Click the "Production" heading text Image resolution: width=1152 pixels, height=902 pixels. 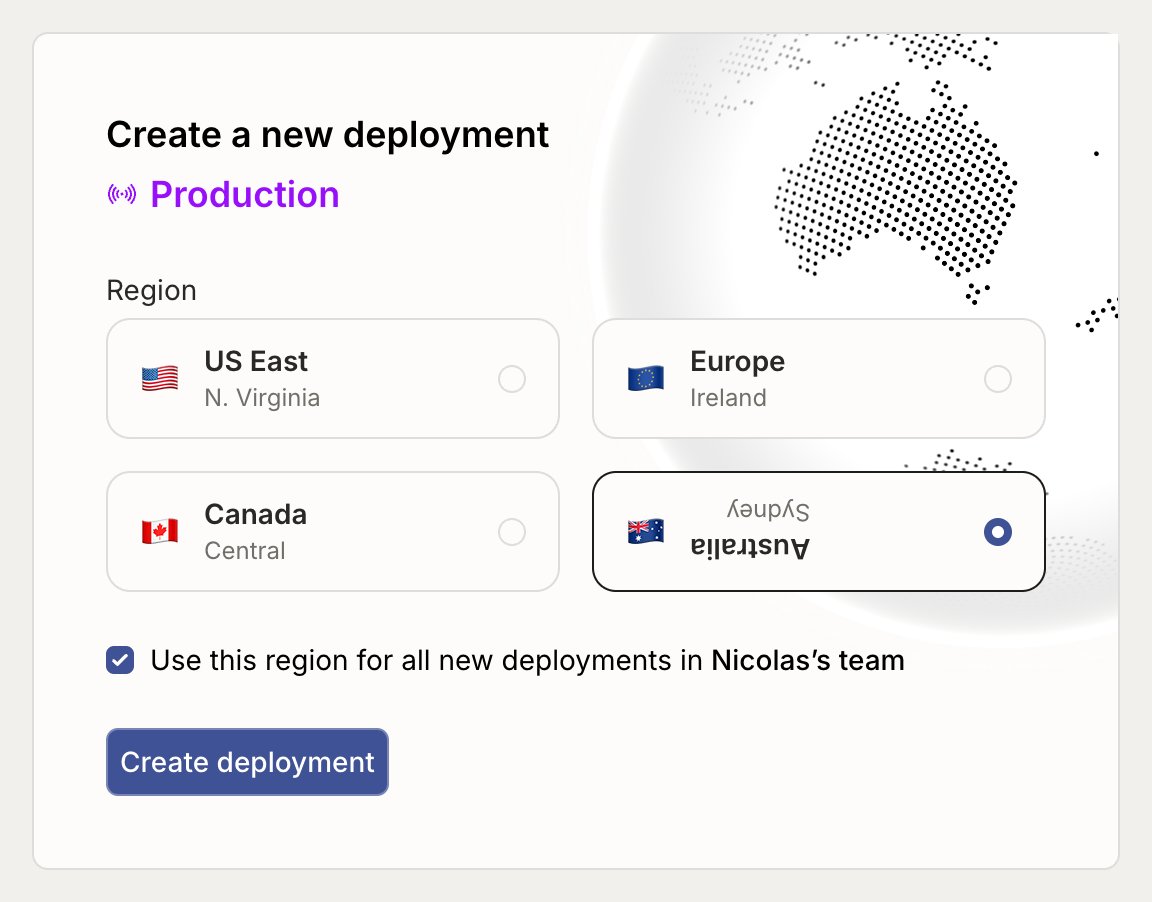click(x=245, y=194)
